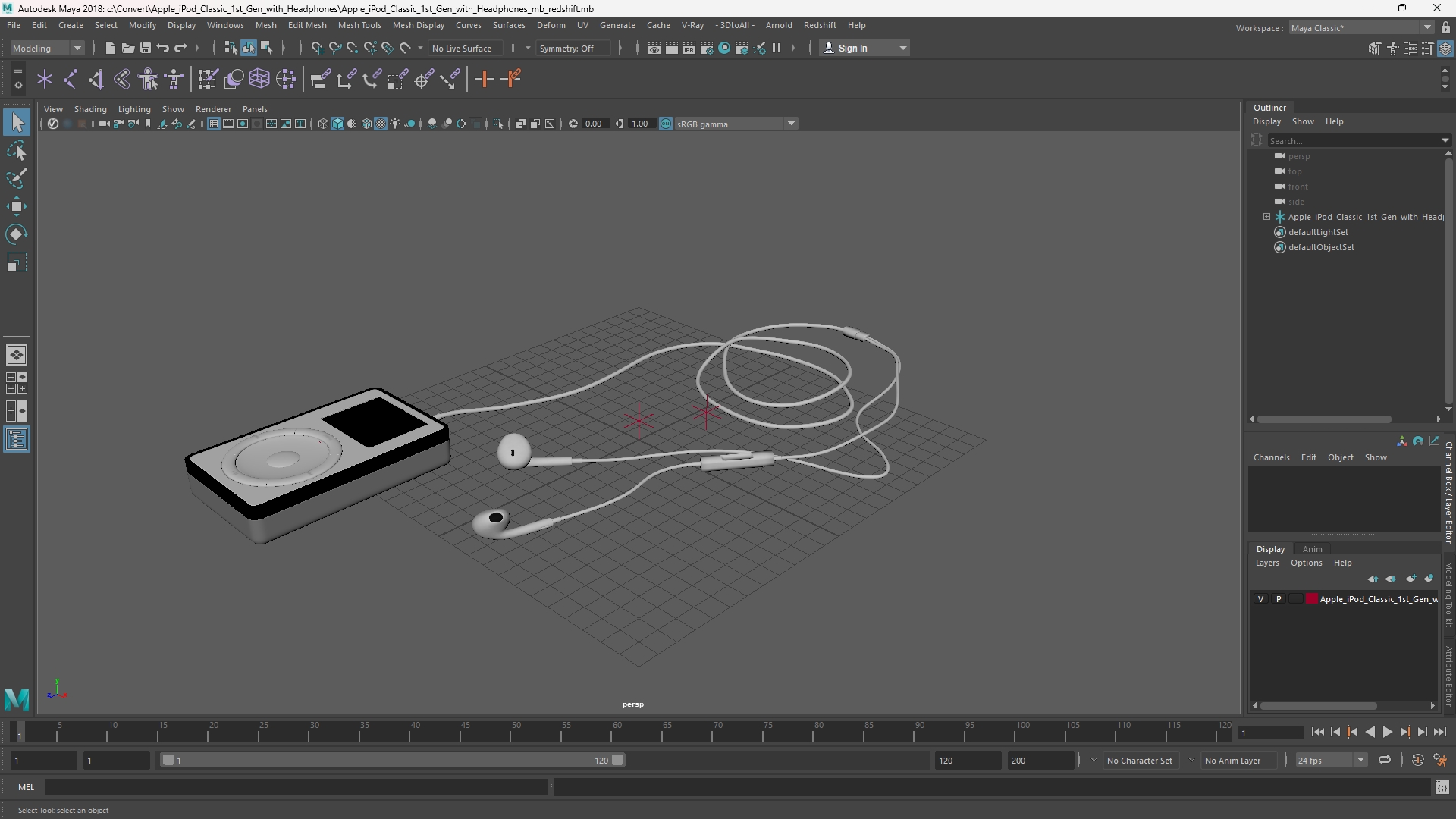Toggle use all lights viewport icon

click(395, 124)
